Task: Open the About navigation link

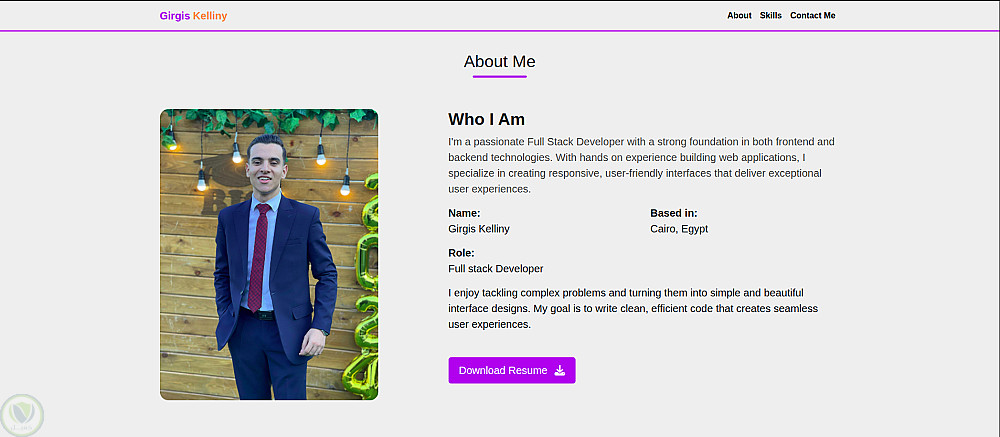Action: [739, 16]
